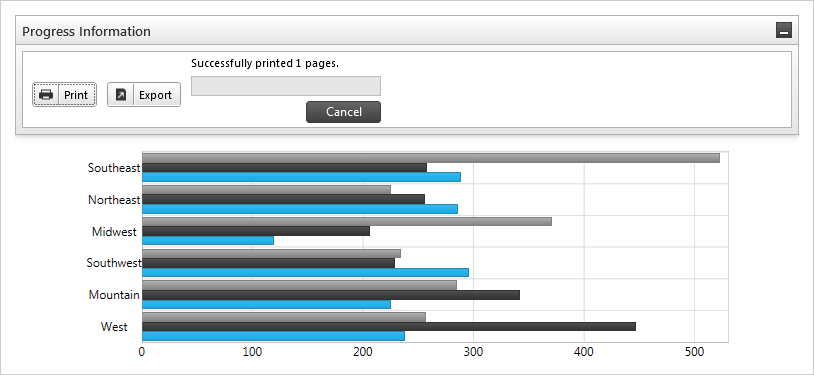This screenshot has width=814, height=375.
Task: Click the 300 axis tick label
Action: point(473,352)
